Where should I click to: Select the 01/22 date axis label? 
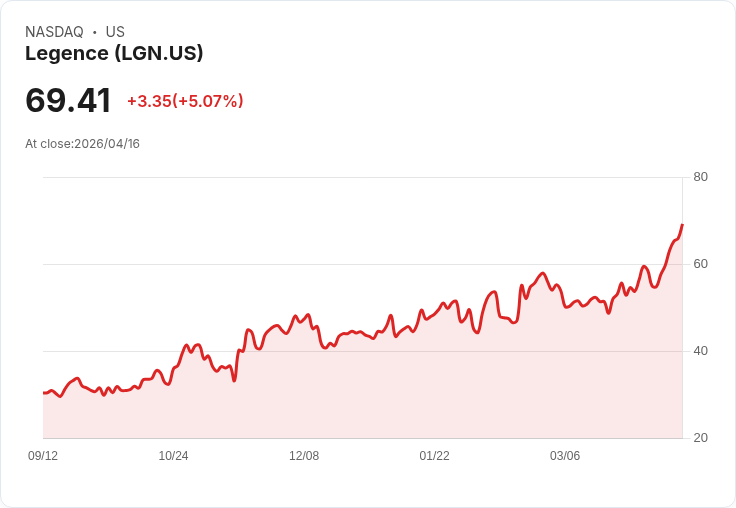[x=434, y=456]
